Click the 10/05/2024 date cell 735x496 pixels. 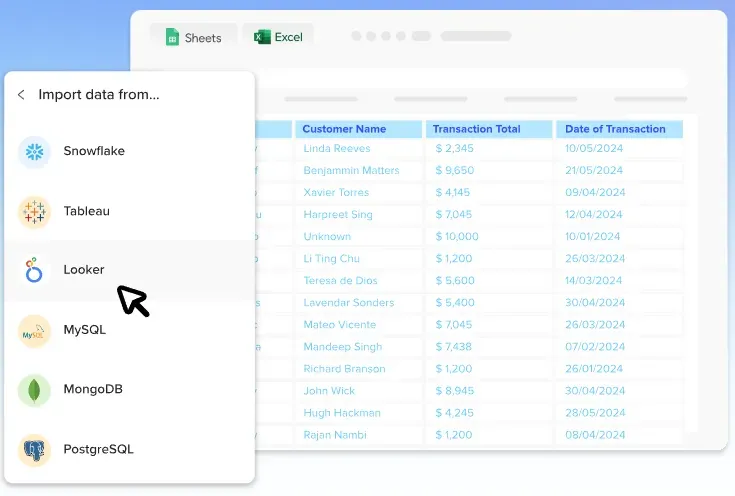coord(619,149)
